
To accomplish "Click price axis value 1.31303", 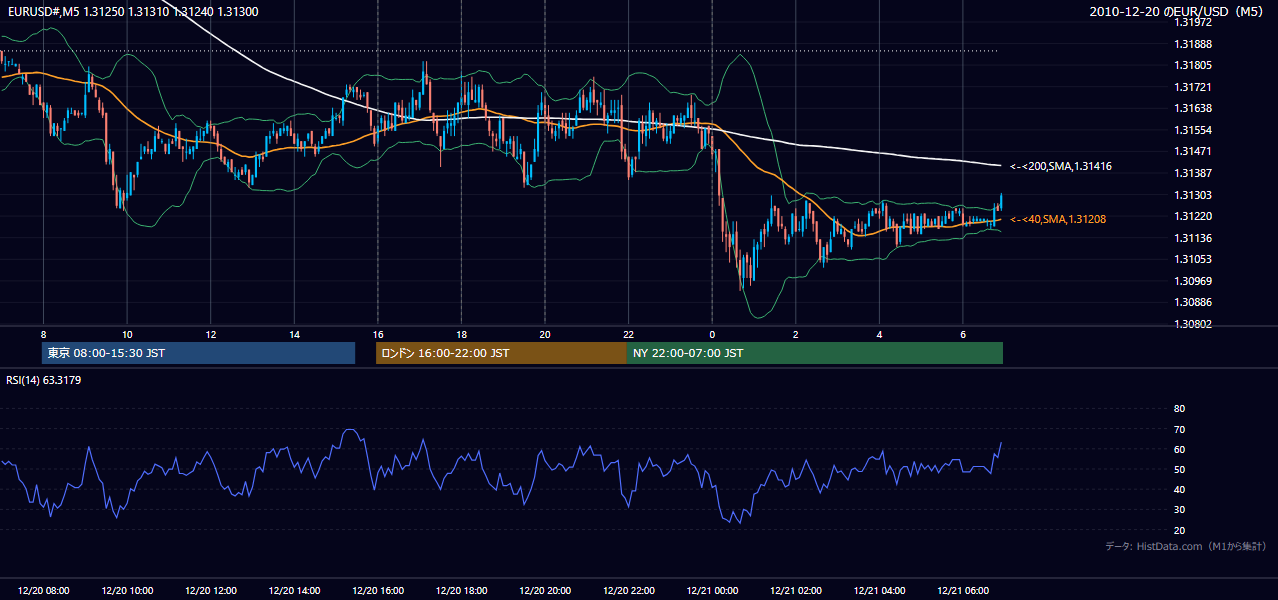I will [x=1193, y=195].
